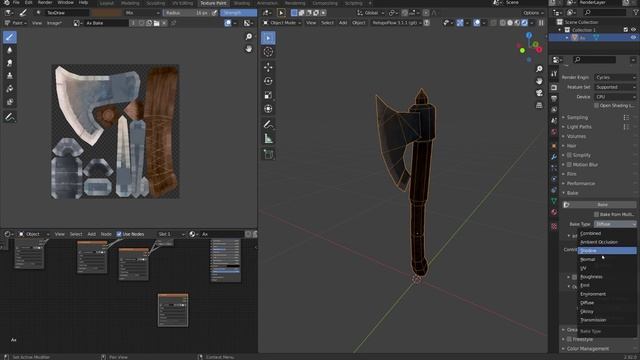Open the Modifier wrench properties tab
Screen dimensions: 640x360
click(x=554, y=157)
